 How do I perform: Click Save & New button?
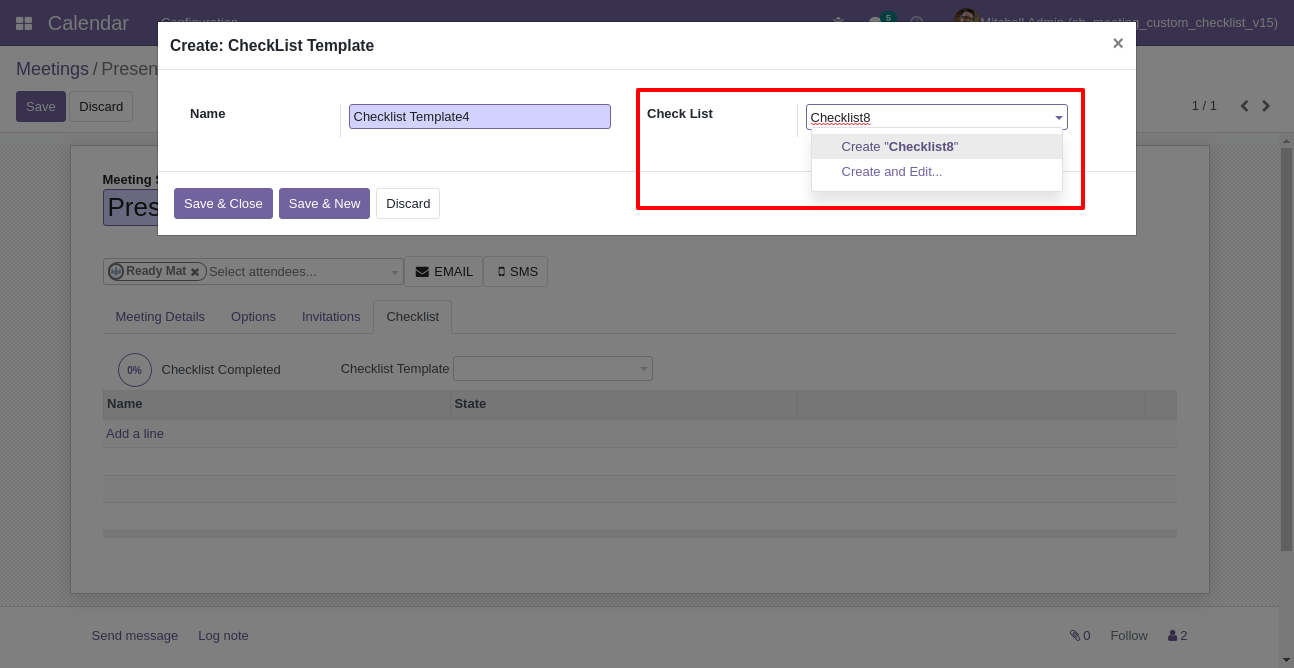(324, 203)
